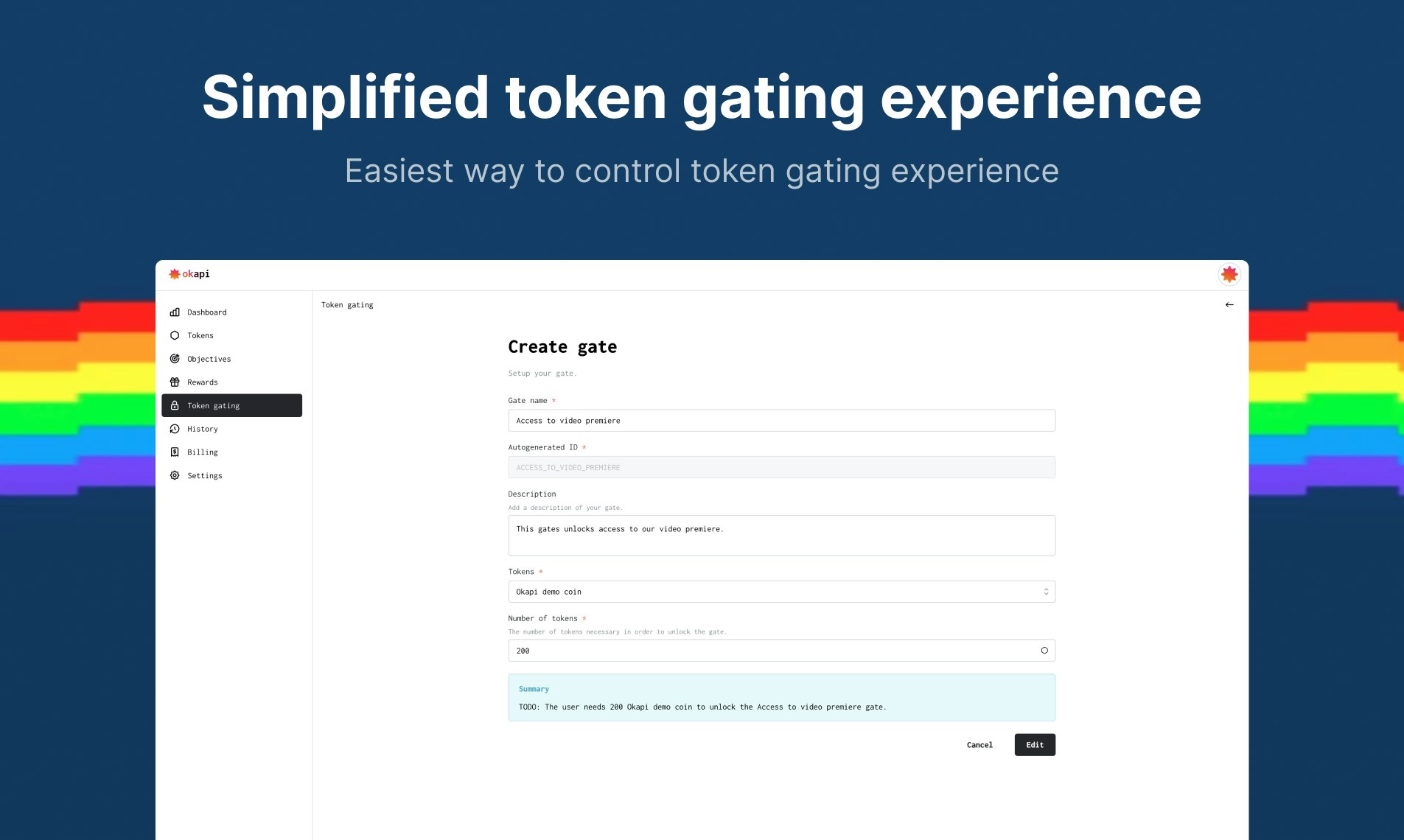Click the Cancel button
The width and height of the screenshot is (1404, 840).
(979, 745)
